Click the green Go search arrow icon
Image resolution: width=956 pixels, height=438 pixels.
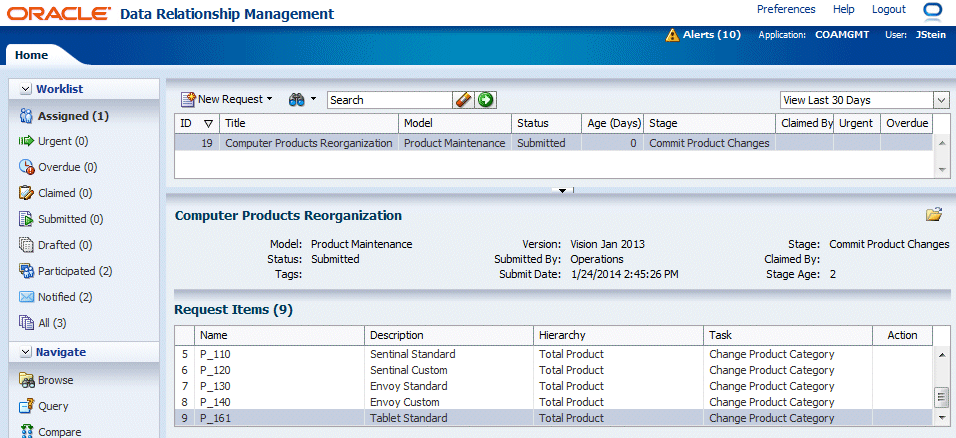click(x=486, y=100)
